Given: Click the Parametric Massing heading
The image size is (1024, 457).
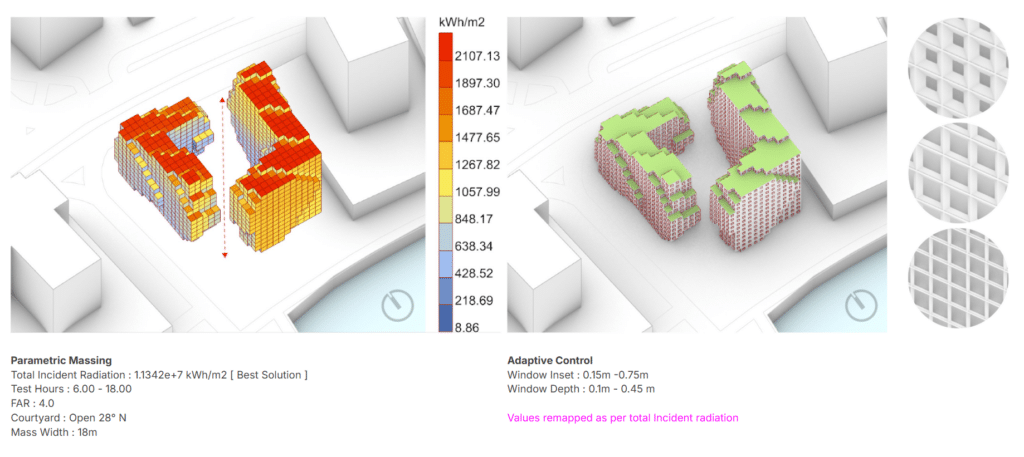Looking at the screenshot, I should [61, 360].
